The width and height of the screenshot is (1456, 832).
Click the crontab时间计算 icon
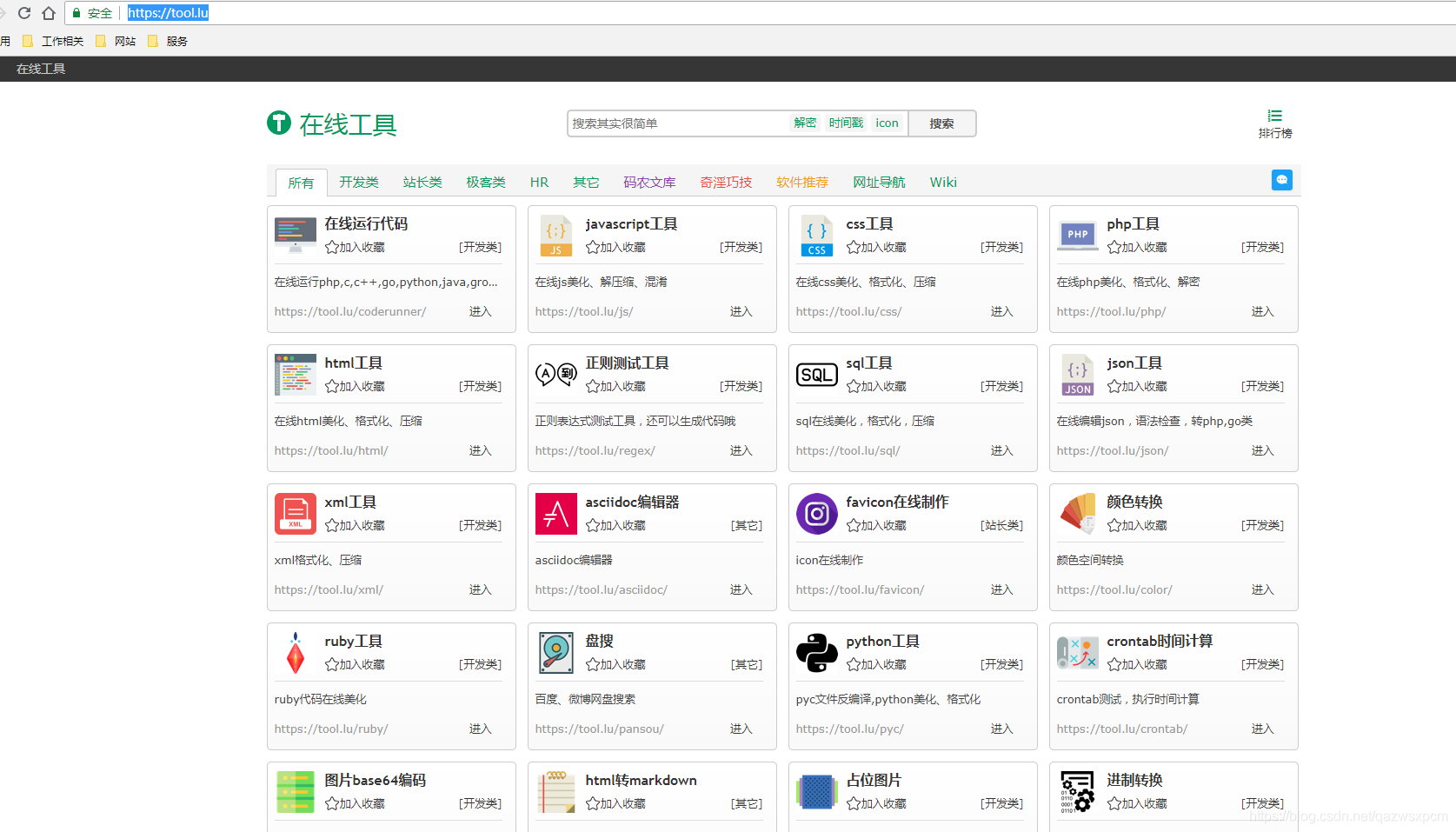coord(1078,652)
